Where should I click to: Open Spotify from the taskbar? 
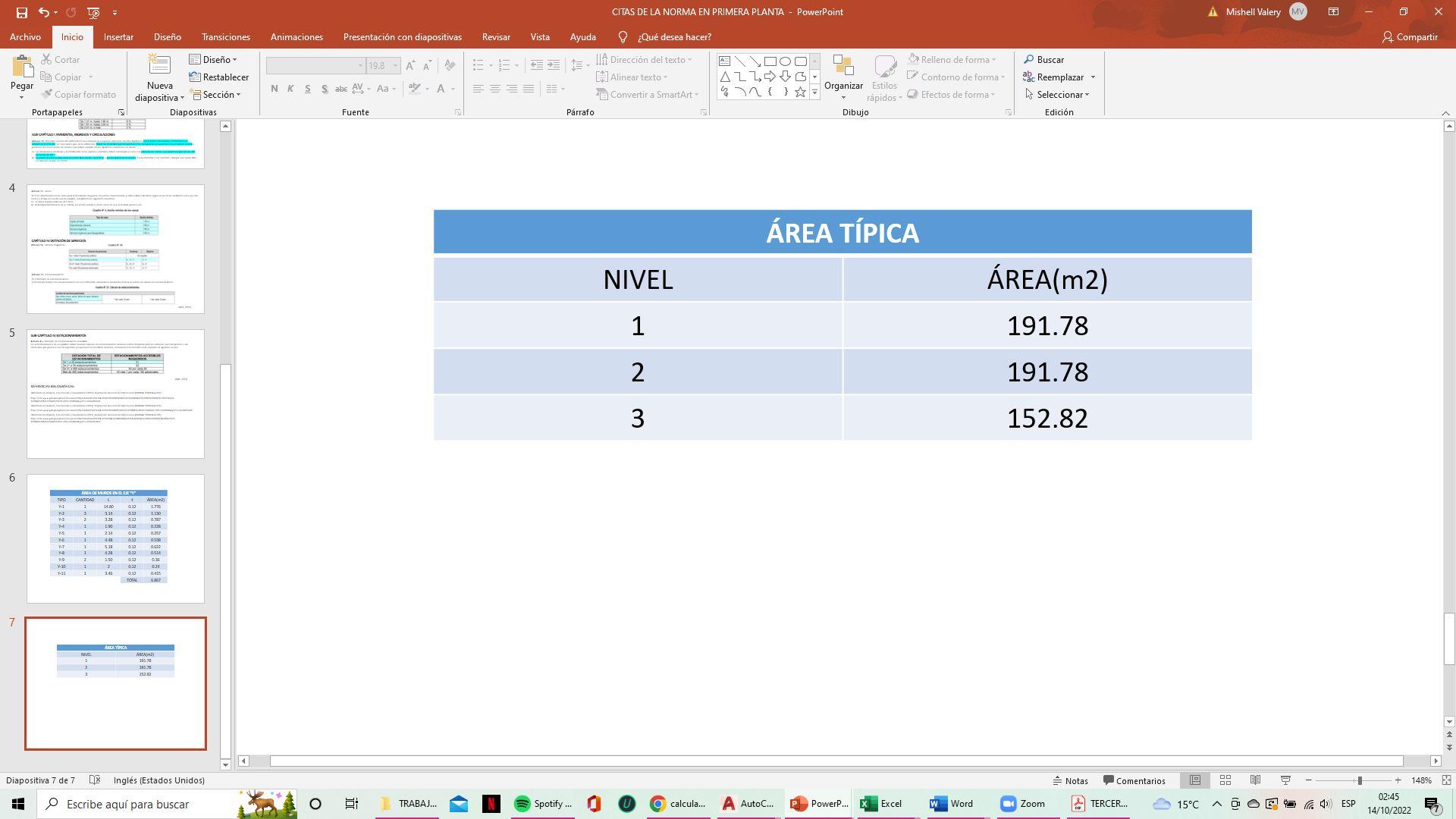543,804
